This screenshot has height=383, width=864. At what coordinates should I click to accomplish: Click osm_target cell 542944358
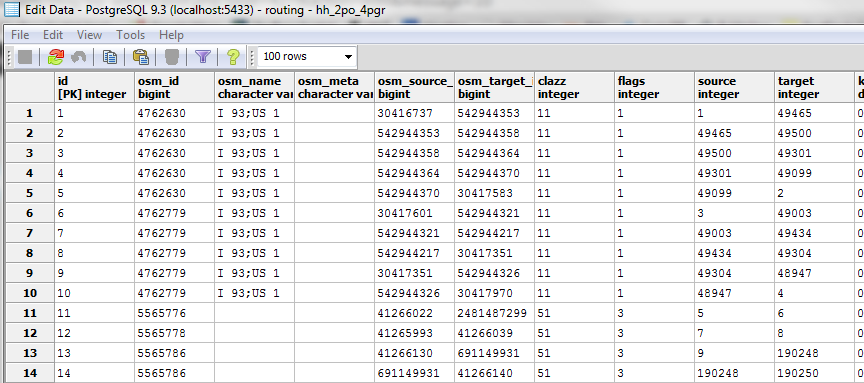coord(494,133)
